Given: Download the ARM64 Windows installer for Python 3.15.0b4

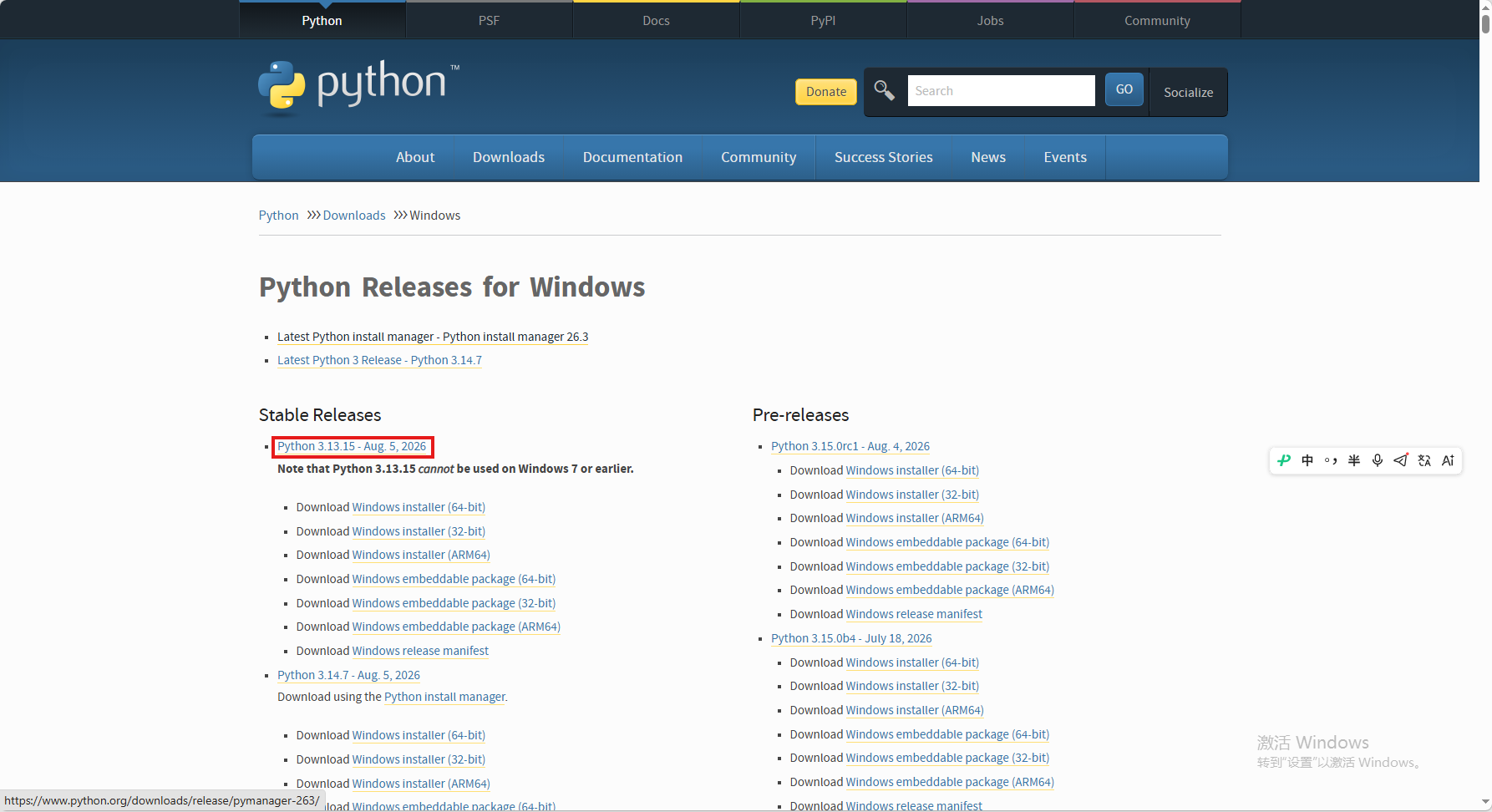Looking at the screenshot, I should [915, 710].
